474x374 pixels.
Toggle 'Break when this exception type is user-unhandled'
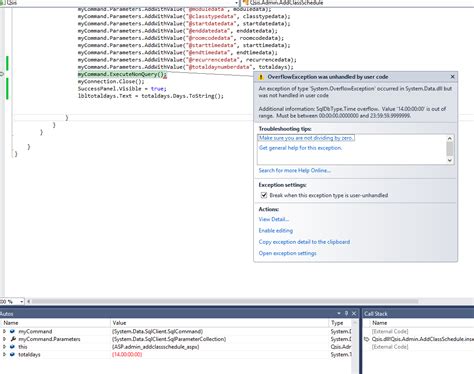pos(264,195)
